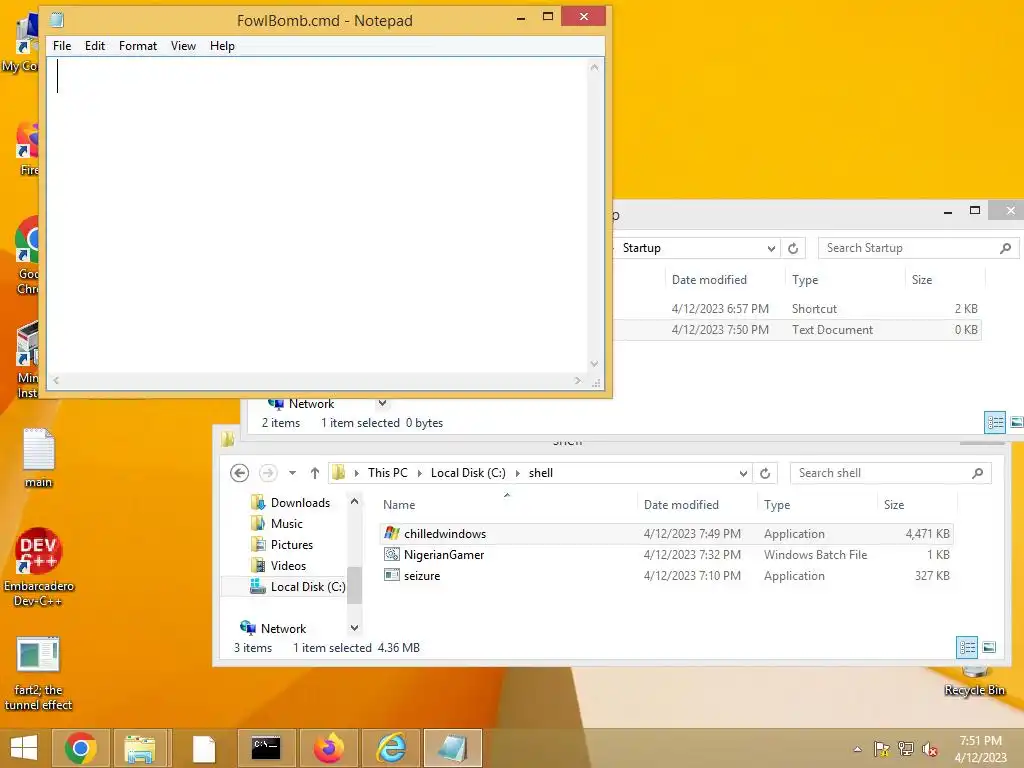Open Command Prompt from the taskbar

[x=266, y=748]
